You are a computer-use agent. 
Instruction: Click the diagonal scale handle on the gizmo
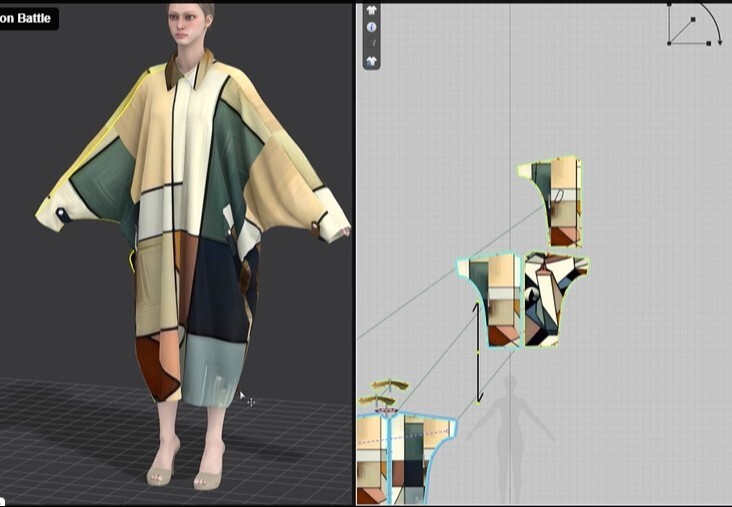693,19
